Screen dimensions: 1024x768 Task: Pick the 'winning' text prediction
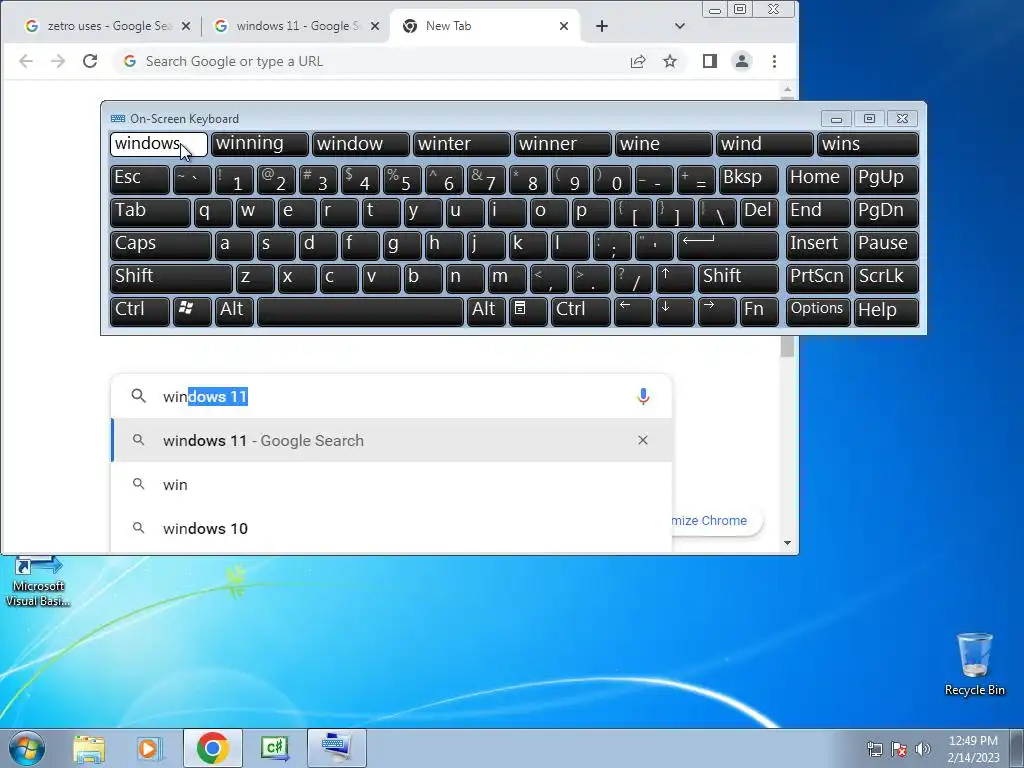coord(260,144)
